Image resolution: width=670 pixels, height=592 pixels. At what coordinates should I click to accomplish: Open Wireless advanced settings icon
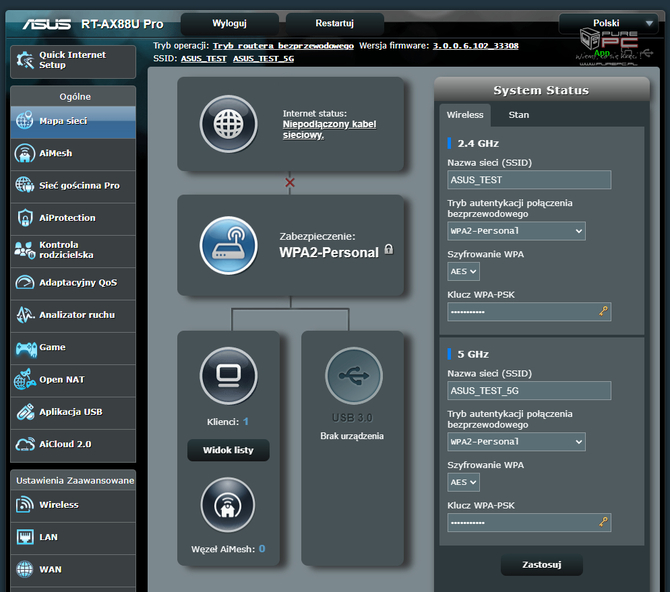tap(24, 504)
